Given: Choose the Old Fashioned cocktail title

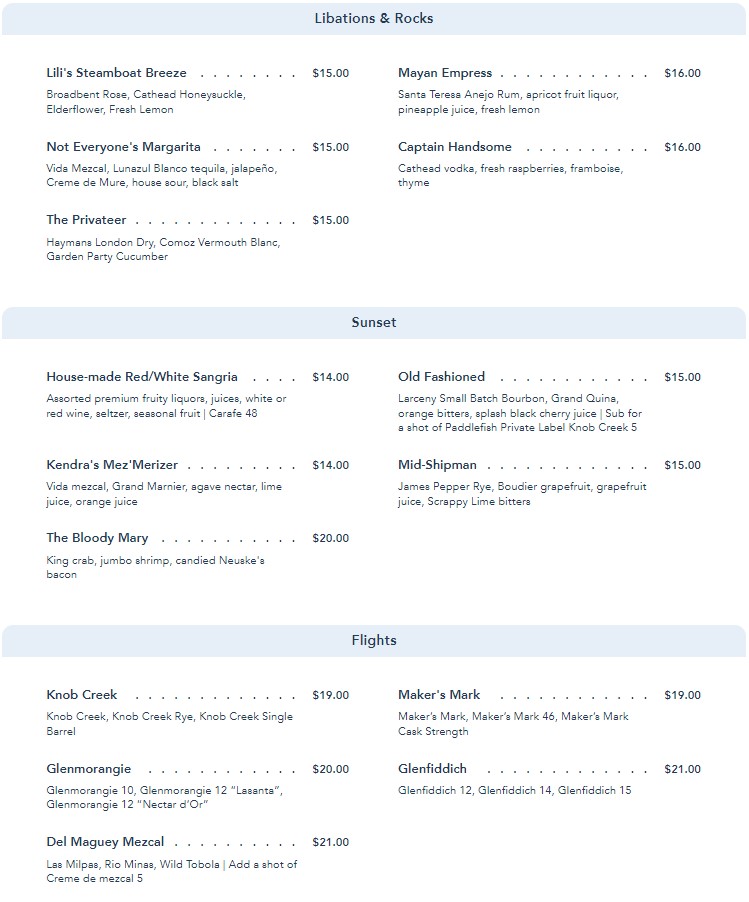Looking at the screenshot, I should pos(441,377).
